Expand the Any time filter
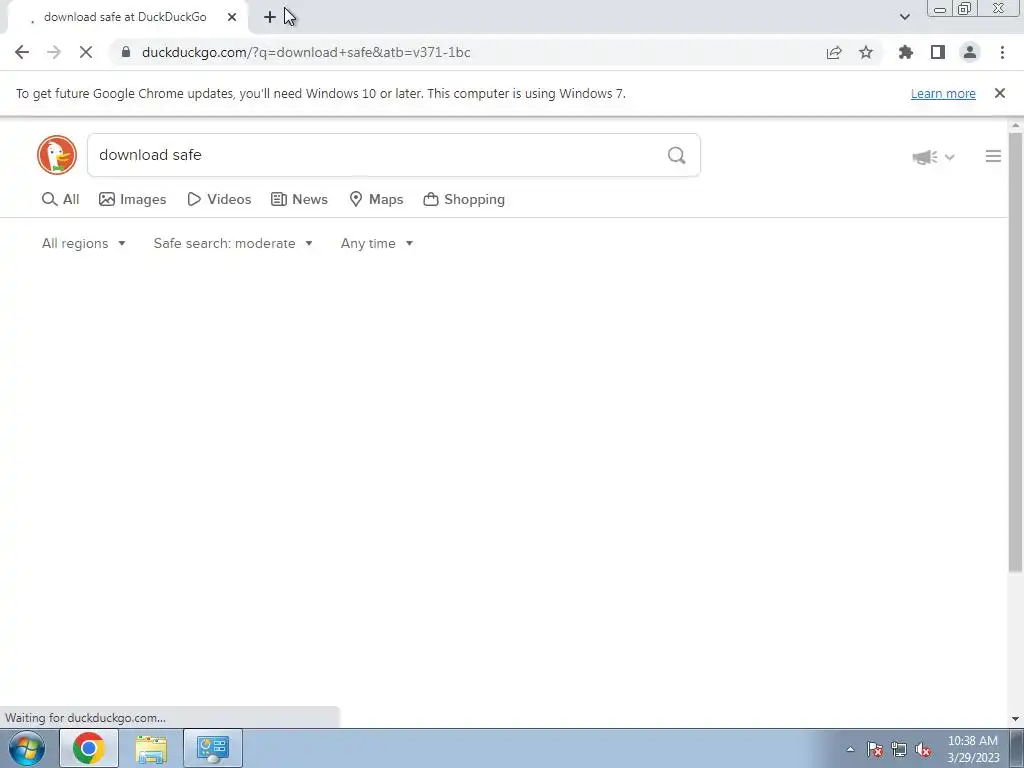Viewport: 1024px width, 768px height. tap(377, 244)
